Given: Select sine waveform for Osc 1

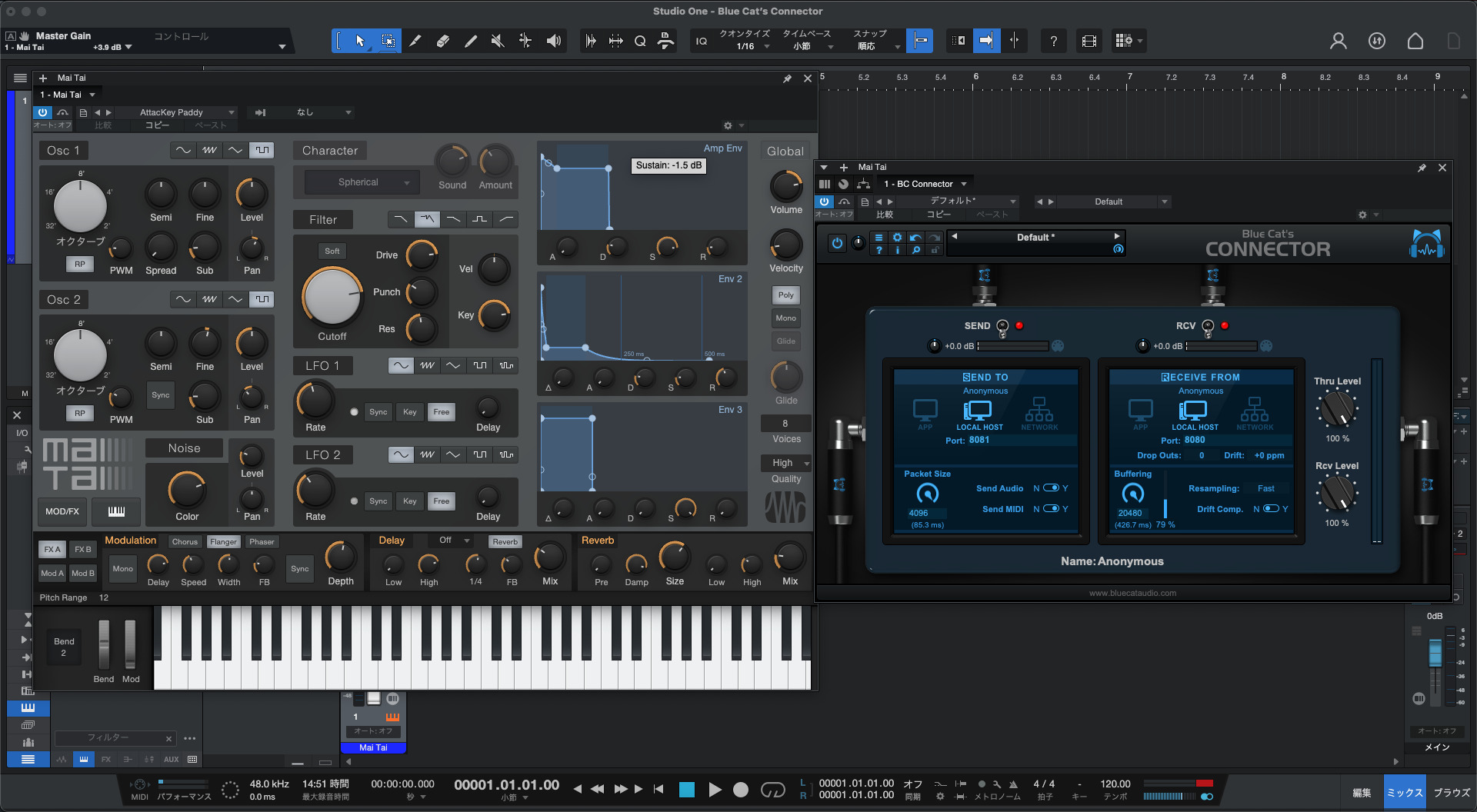Looking at the screenshot, I should pyautogui.click(x=183, y=150).
